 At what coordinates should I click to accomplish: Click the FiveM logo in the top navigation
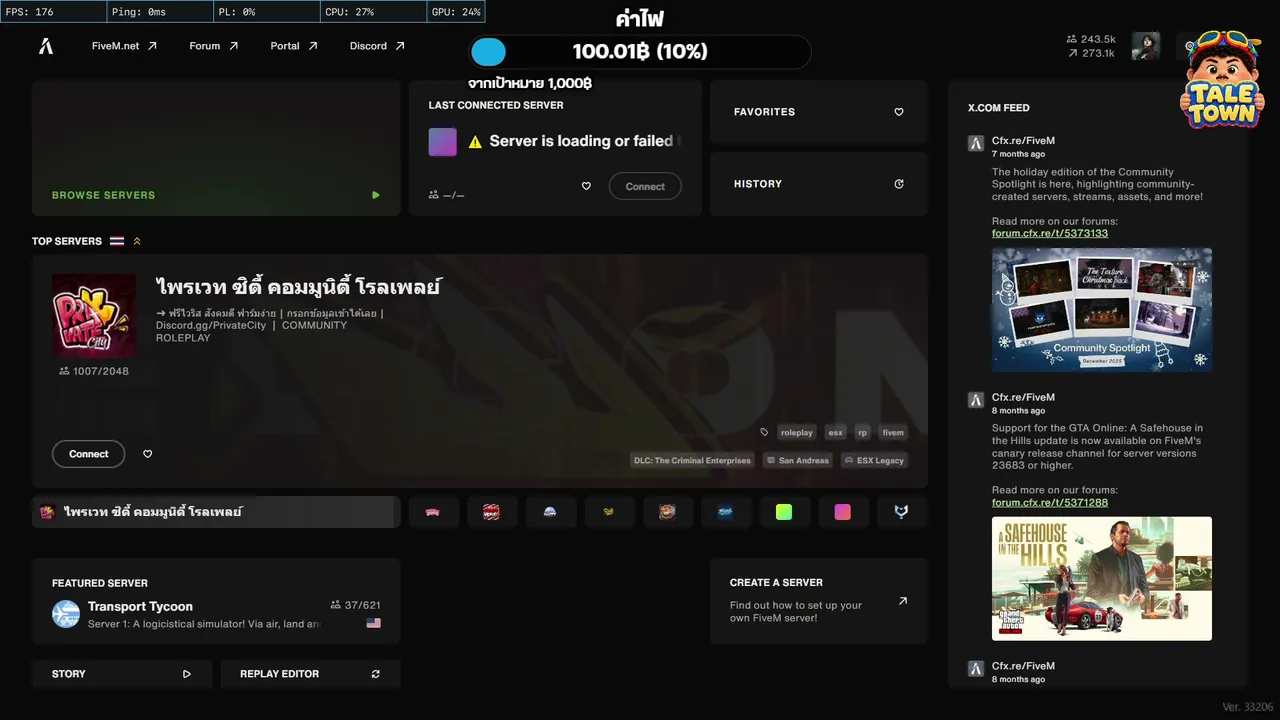(x=46, y=46)
